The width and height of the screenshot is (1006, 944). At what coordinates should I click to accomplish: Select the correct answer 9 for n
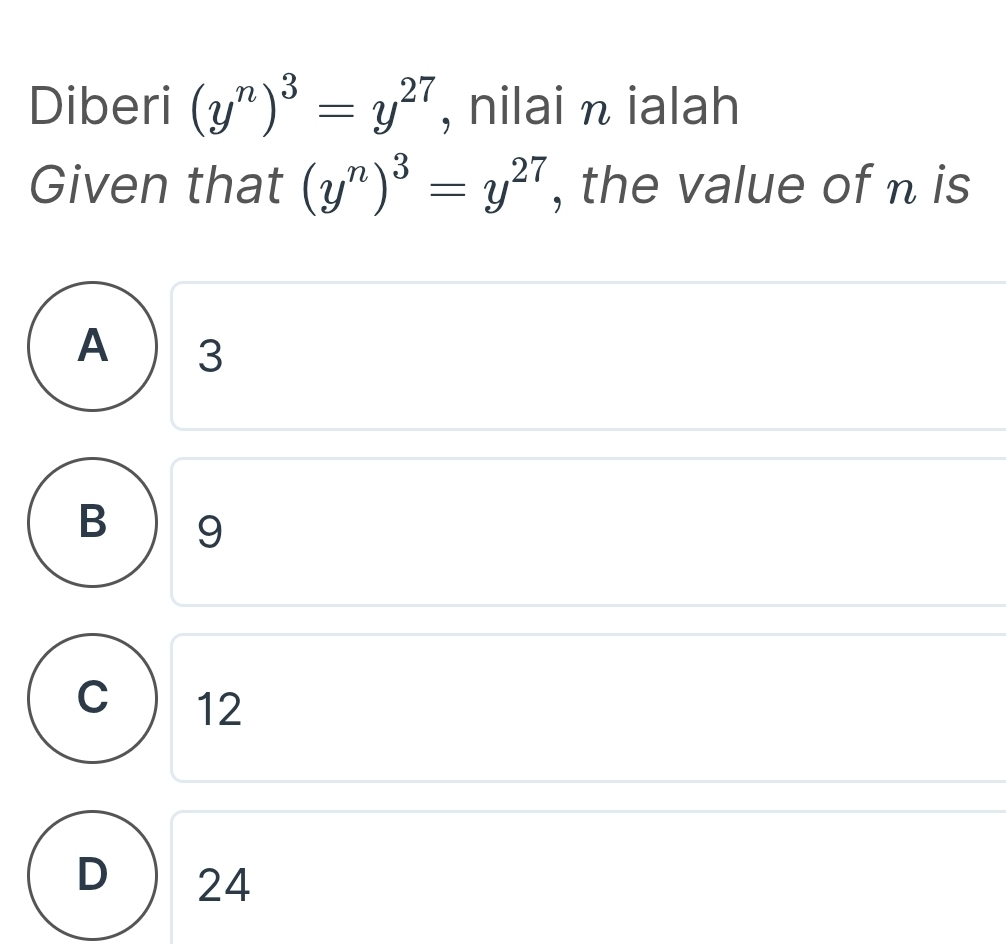[x=211, y=533]
